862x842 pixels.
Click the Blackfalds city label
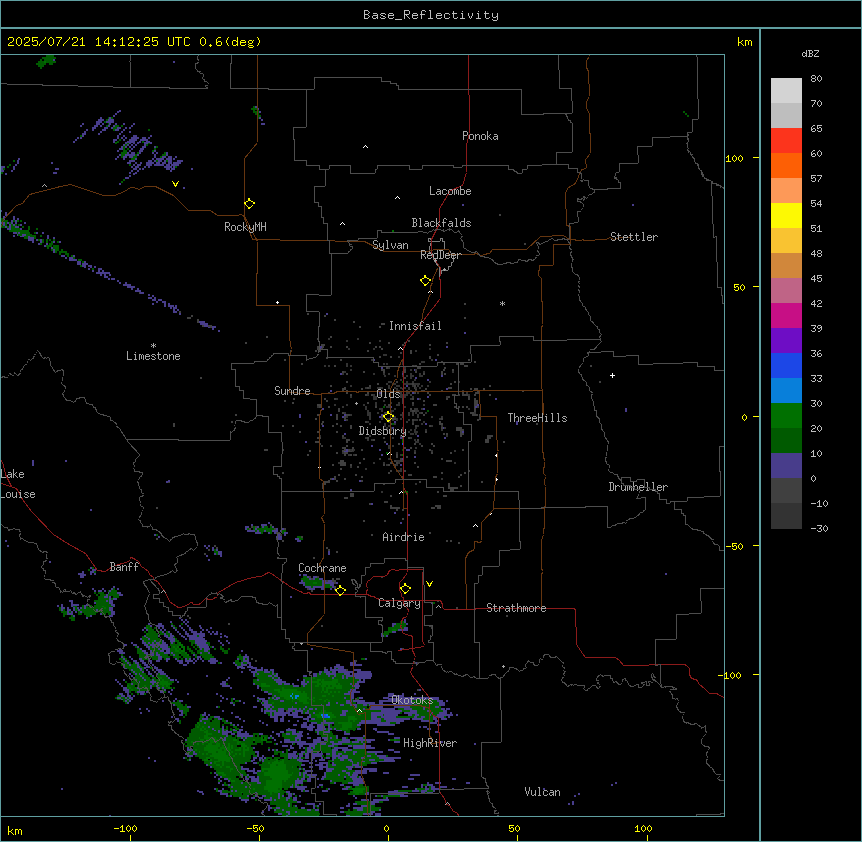point(441,223)
